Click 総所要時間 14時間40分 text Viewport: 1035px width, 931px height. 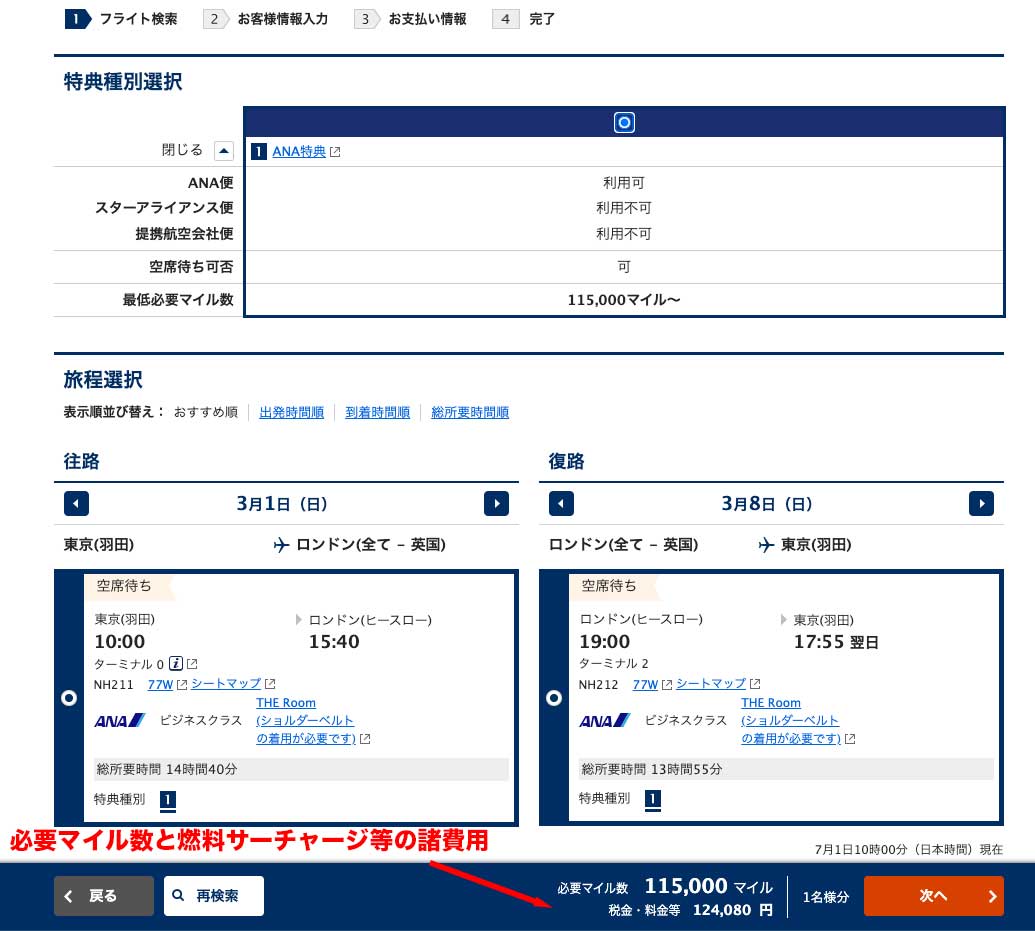[167, 769]
